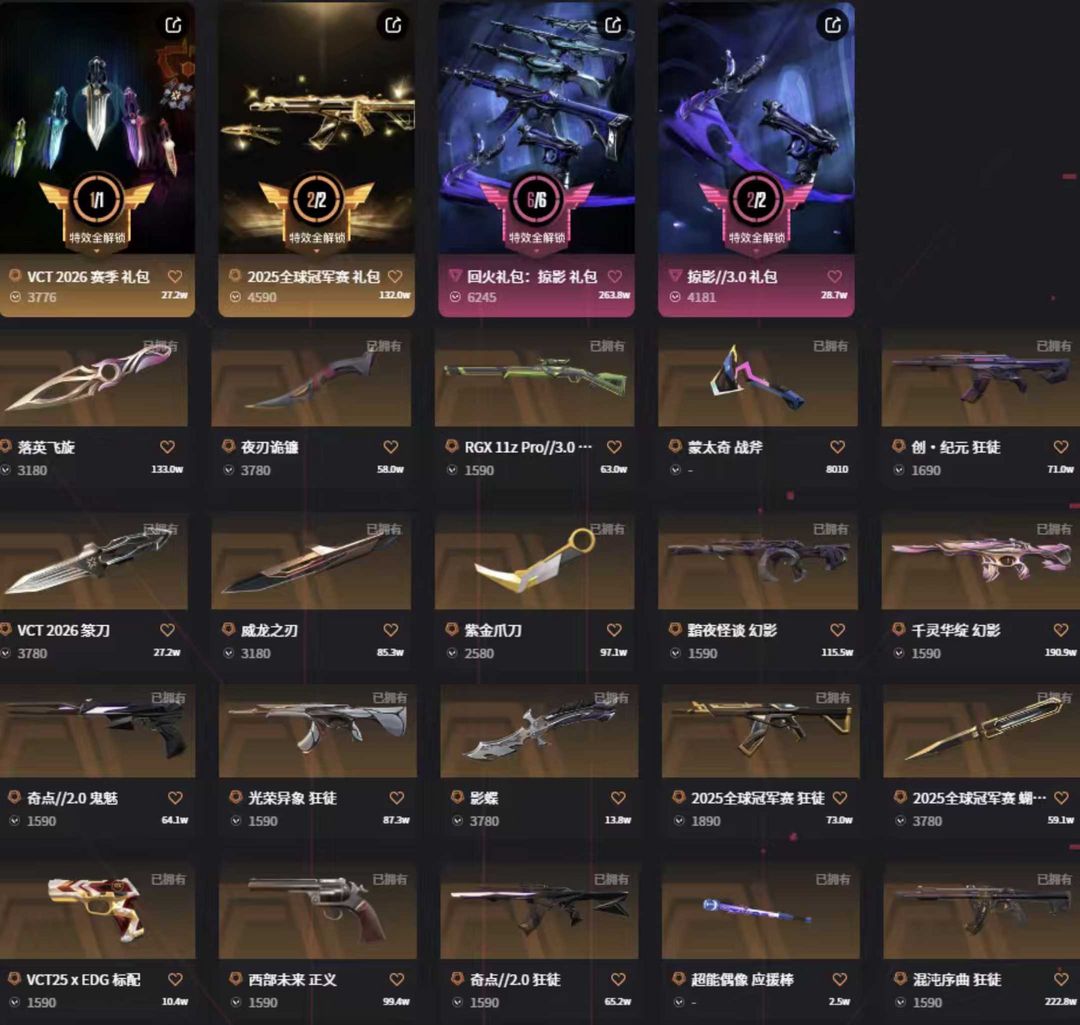The height and width of the screenshot is (1025, 1080).
Task: Click heart icon next to 影蝶
Action: click(x=618, y=798)
